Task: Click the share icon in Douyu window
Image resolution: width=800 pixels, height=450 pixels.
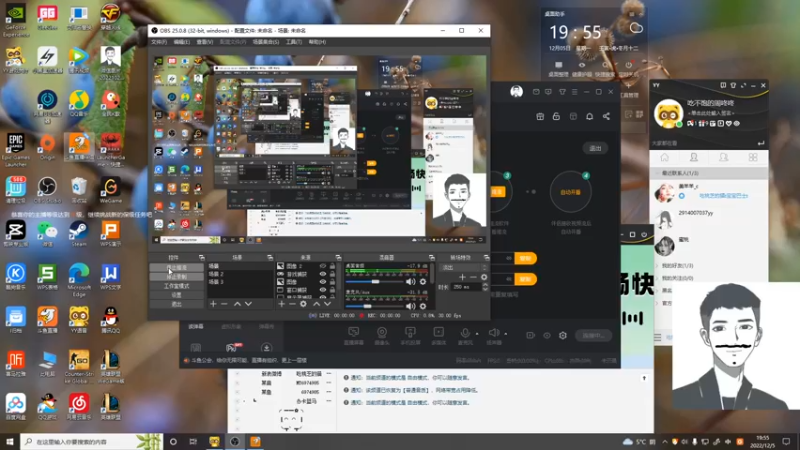Action: coord(606,116)
